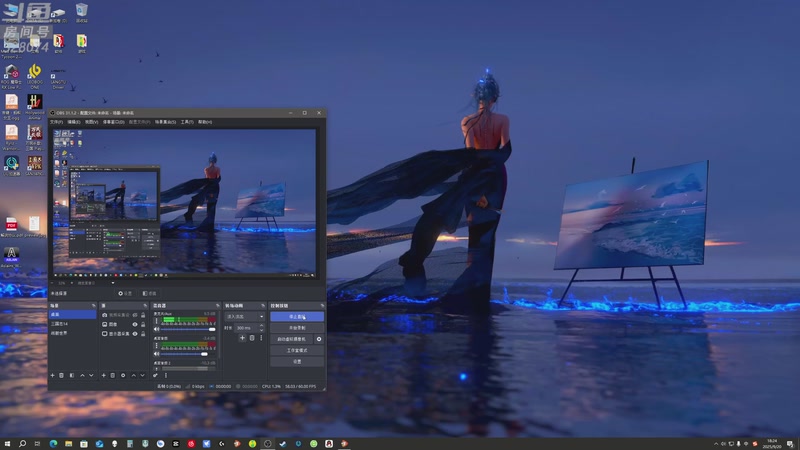This screenshot has width=800, height=450.
Task: Open the 编辑(E) menu in OBS
Action: point(74,122)
